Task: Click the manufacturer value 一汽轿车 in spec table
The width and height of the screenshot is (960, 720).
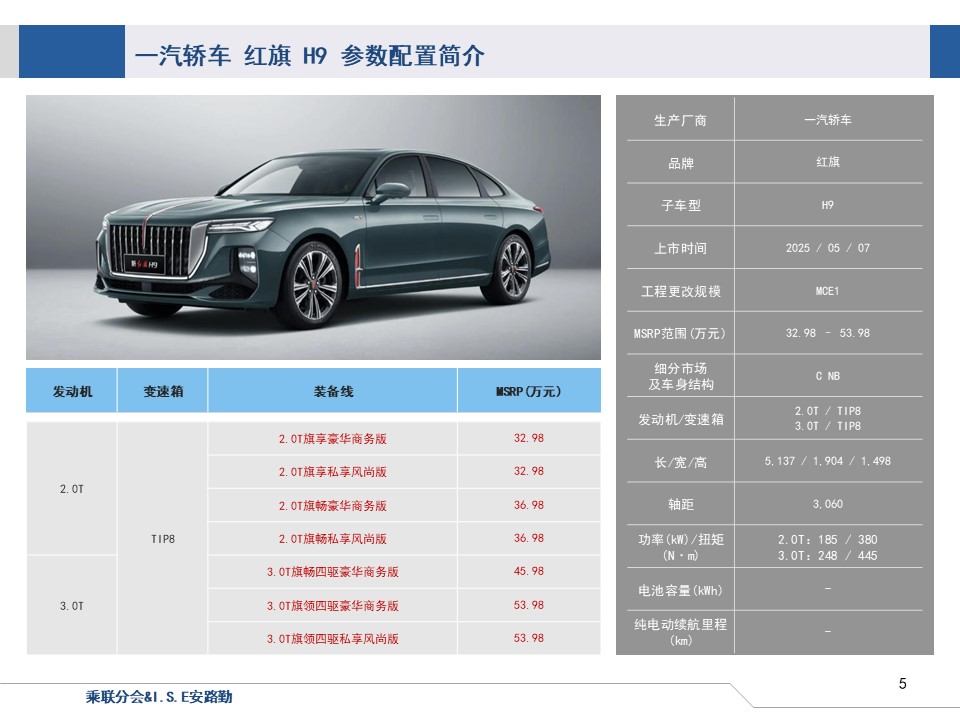Action: point(828,120)
